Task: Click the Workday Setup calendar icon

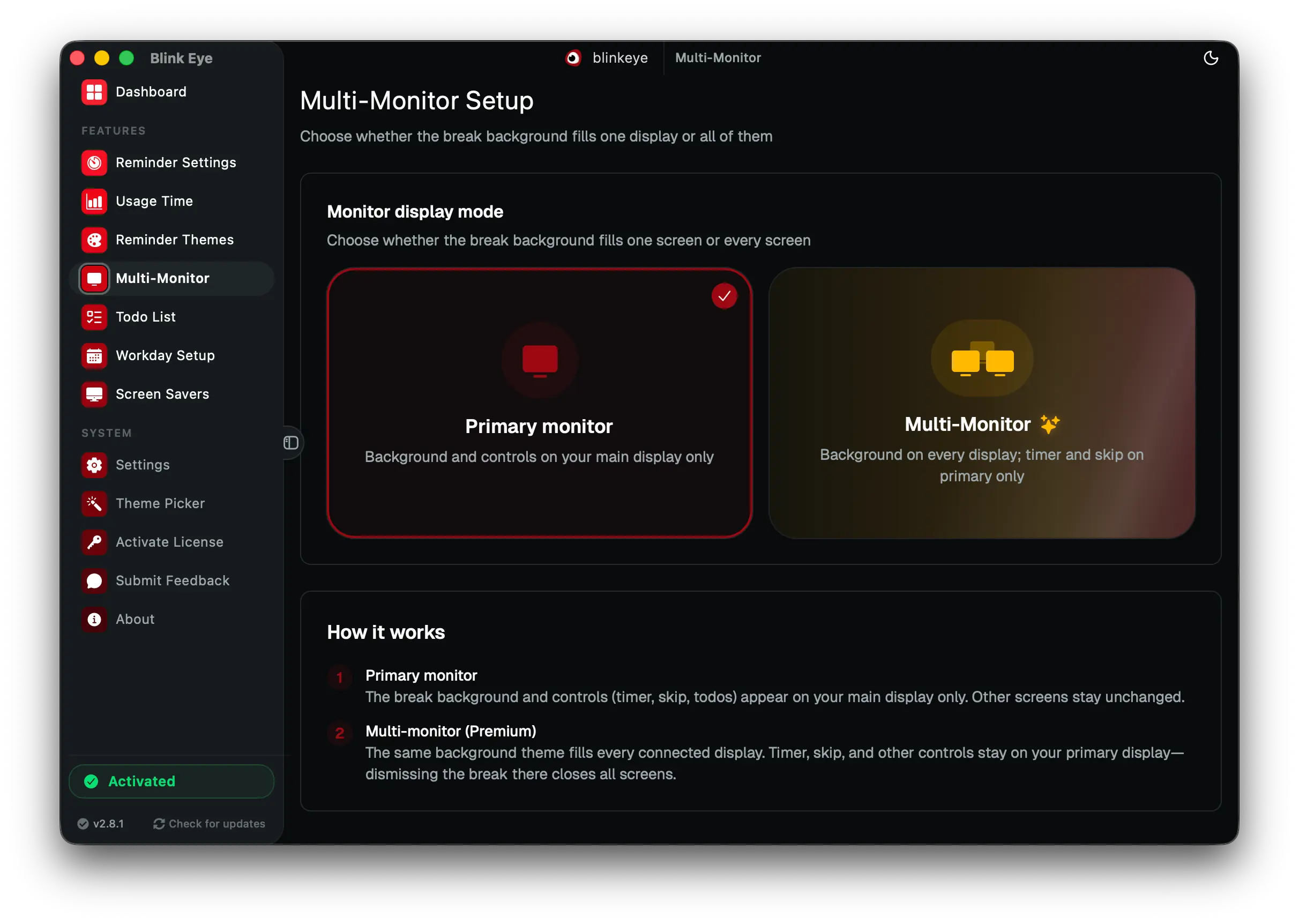Action: click(94, 356)
